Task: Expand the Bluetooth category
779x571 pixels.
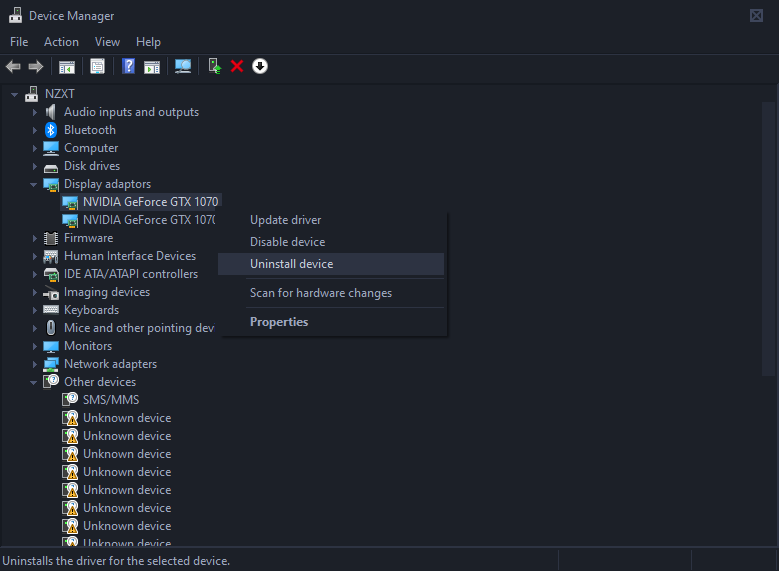Action: 34,130
